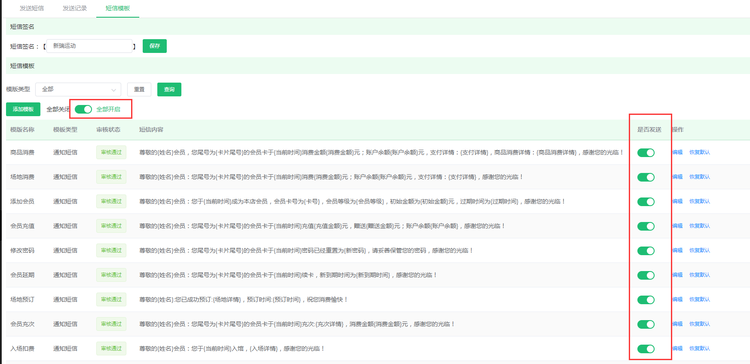Viewport: 750px width, 364px height.
Task: Select the 场地预订 template name cell
Action: (22, 299)
